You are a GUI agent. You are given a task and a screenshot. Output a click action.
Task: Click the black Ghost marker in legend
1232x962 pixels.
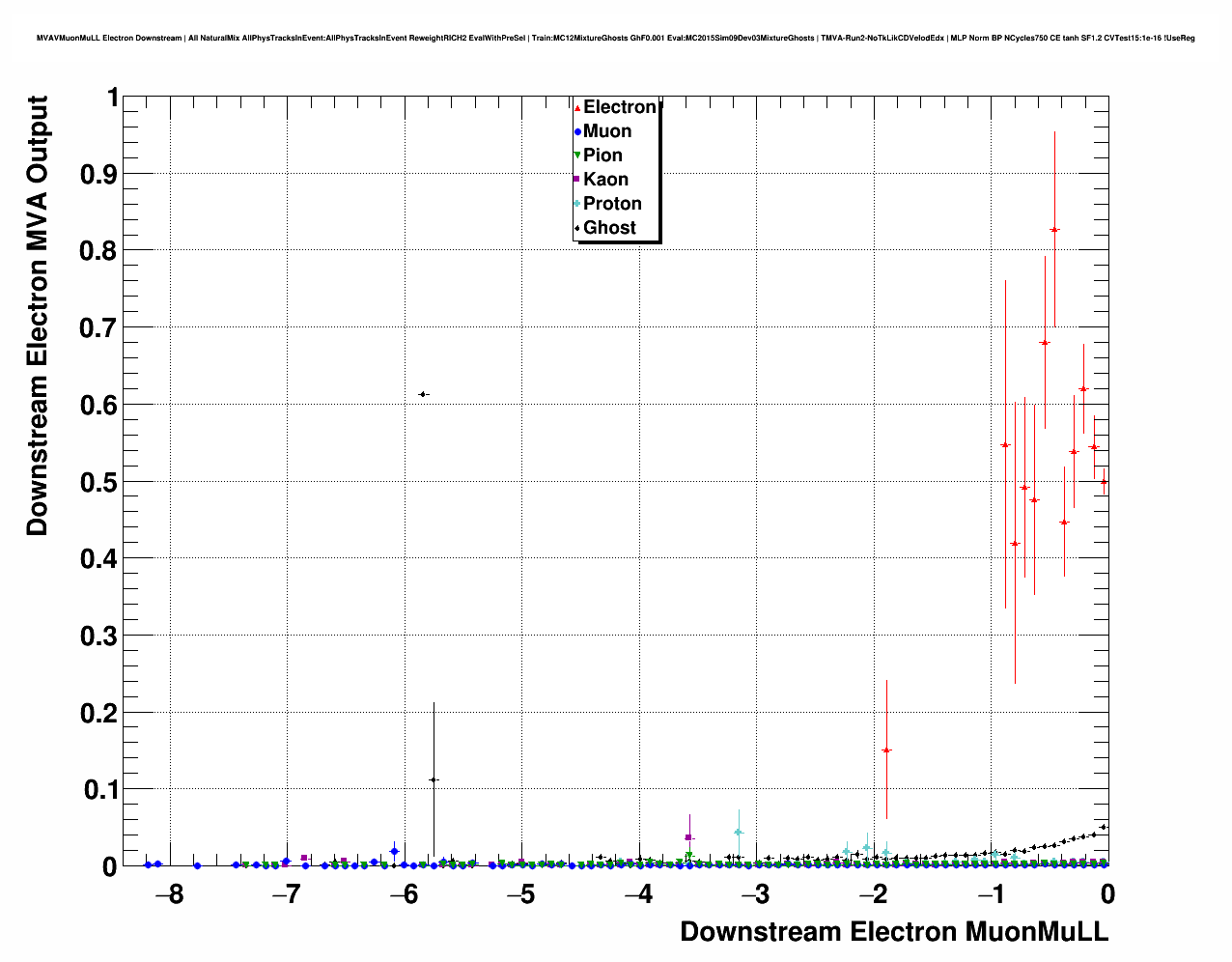pos(577,228)
